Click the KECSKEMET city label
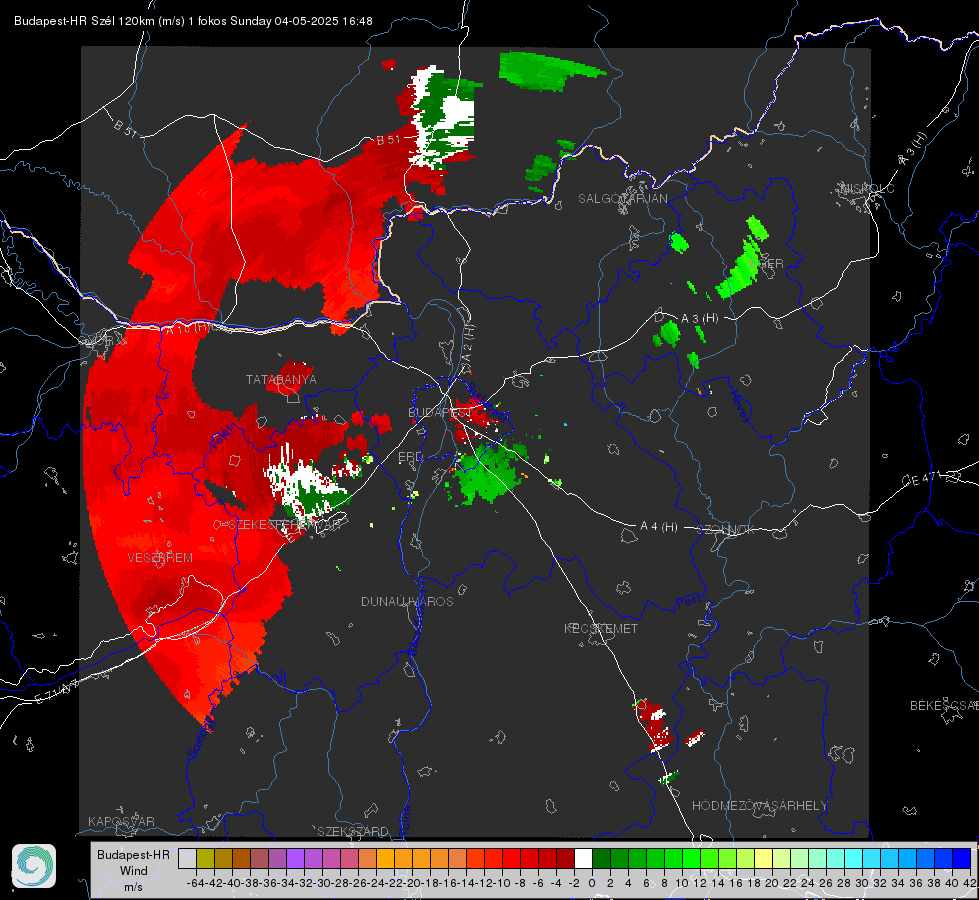The width and height of the screenshot is (979, 900). [601, 628]
